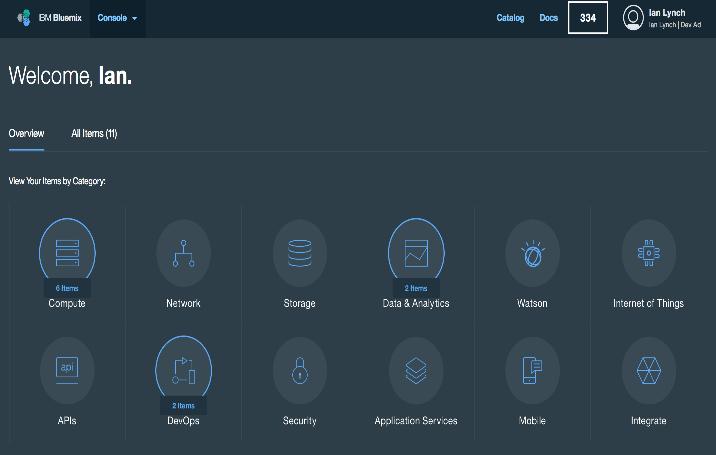Open the Application Services layers icon

tap(416, 370)
